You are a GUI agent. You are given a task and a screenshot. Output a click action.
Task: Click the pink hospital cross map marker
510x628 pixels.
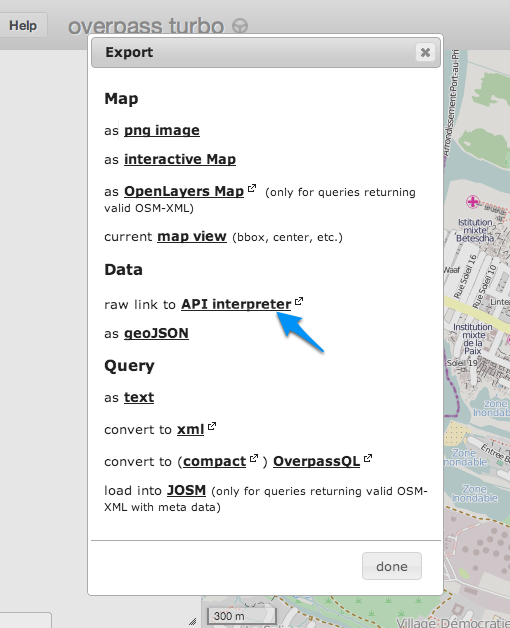[473, 201]
